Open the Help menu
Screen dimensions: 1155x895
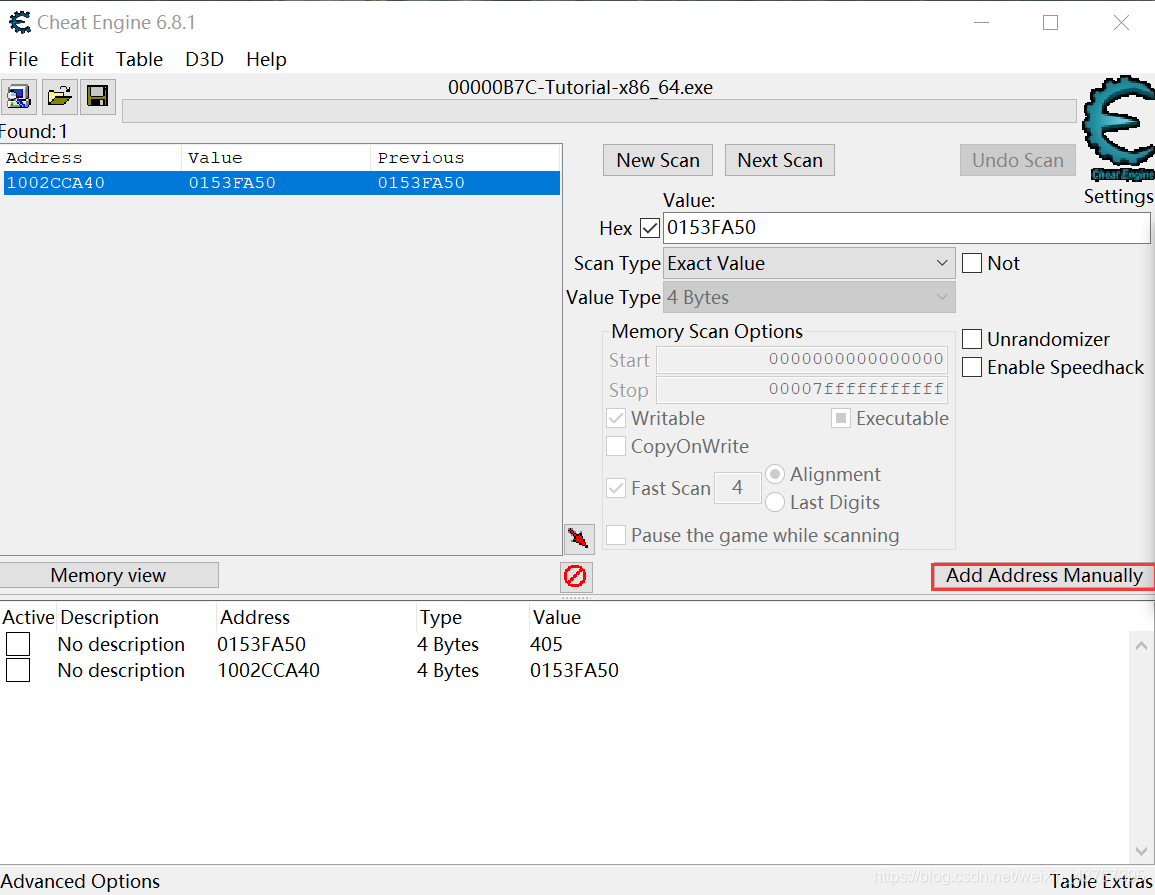266,59
